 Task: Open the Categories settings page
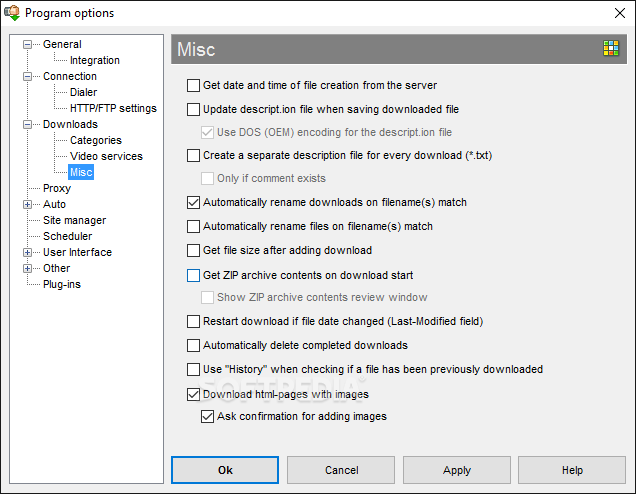point(96,140)
